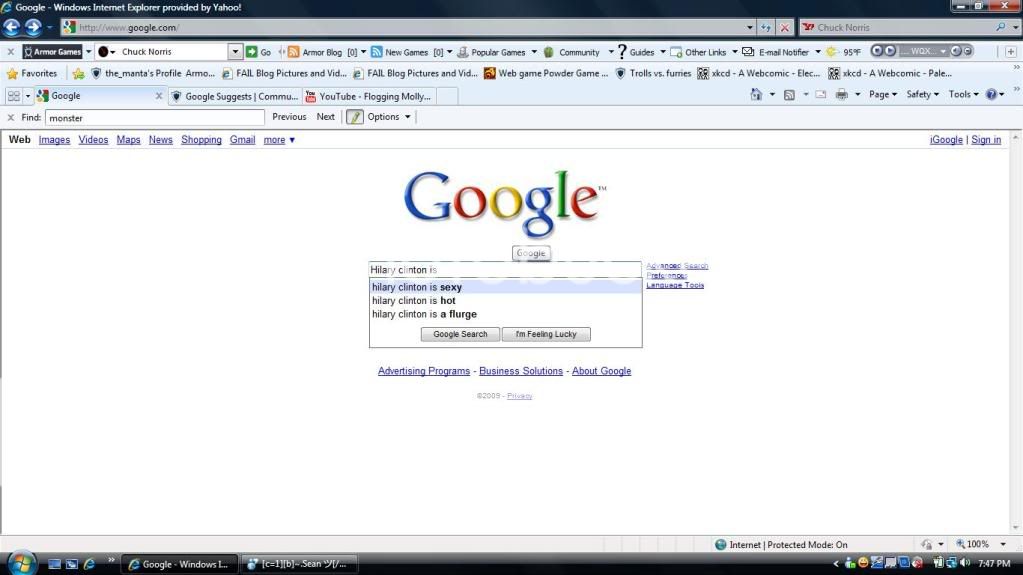The width and height of the screenshot is (1023, 575).
Task: Expand the Chuck Norris search dropdown arrow
Action: point(235,52)
